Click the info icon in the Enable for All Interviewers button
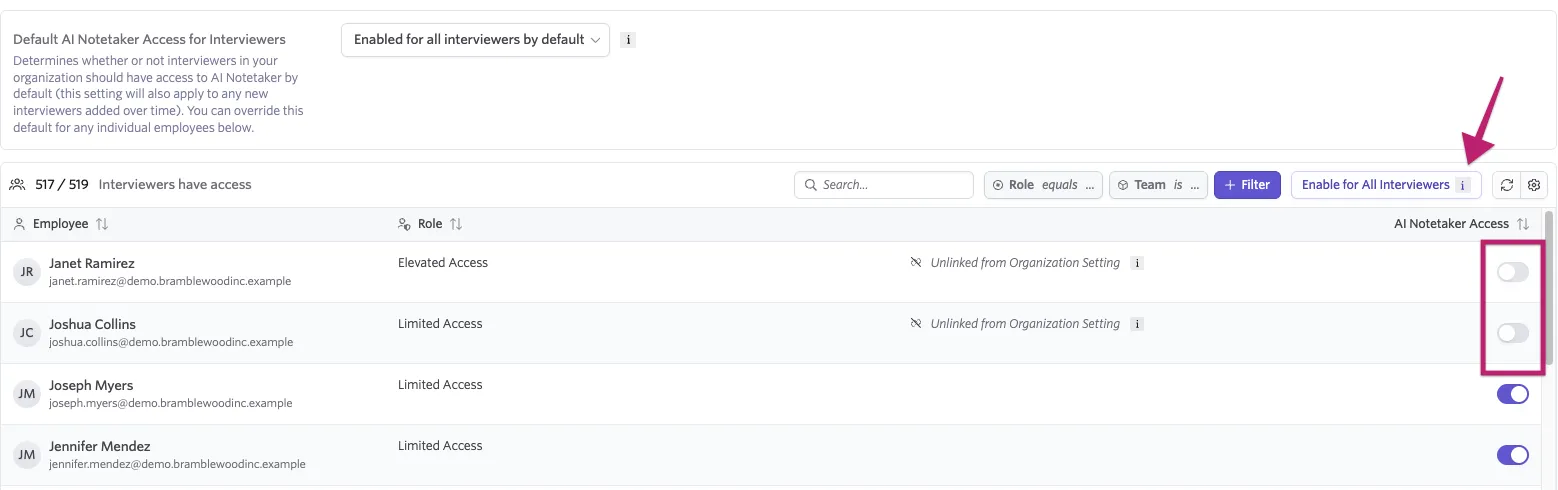The height and width of the screenshot is (490, 1558). click(1464, 185)
